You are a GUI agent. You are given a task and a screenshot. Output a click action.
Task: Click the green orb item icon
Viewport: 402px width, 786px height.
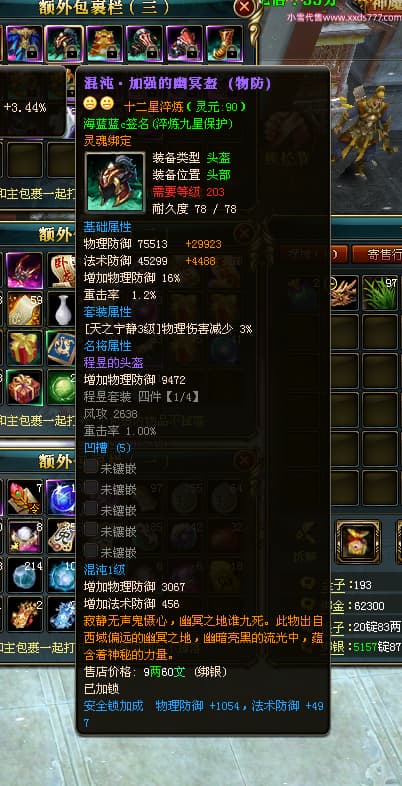tap(64, 387)
